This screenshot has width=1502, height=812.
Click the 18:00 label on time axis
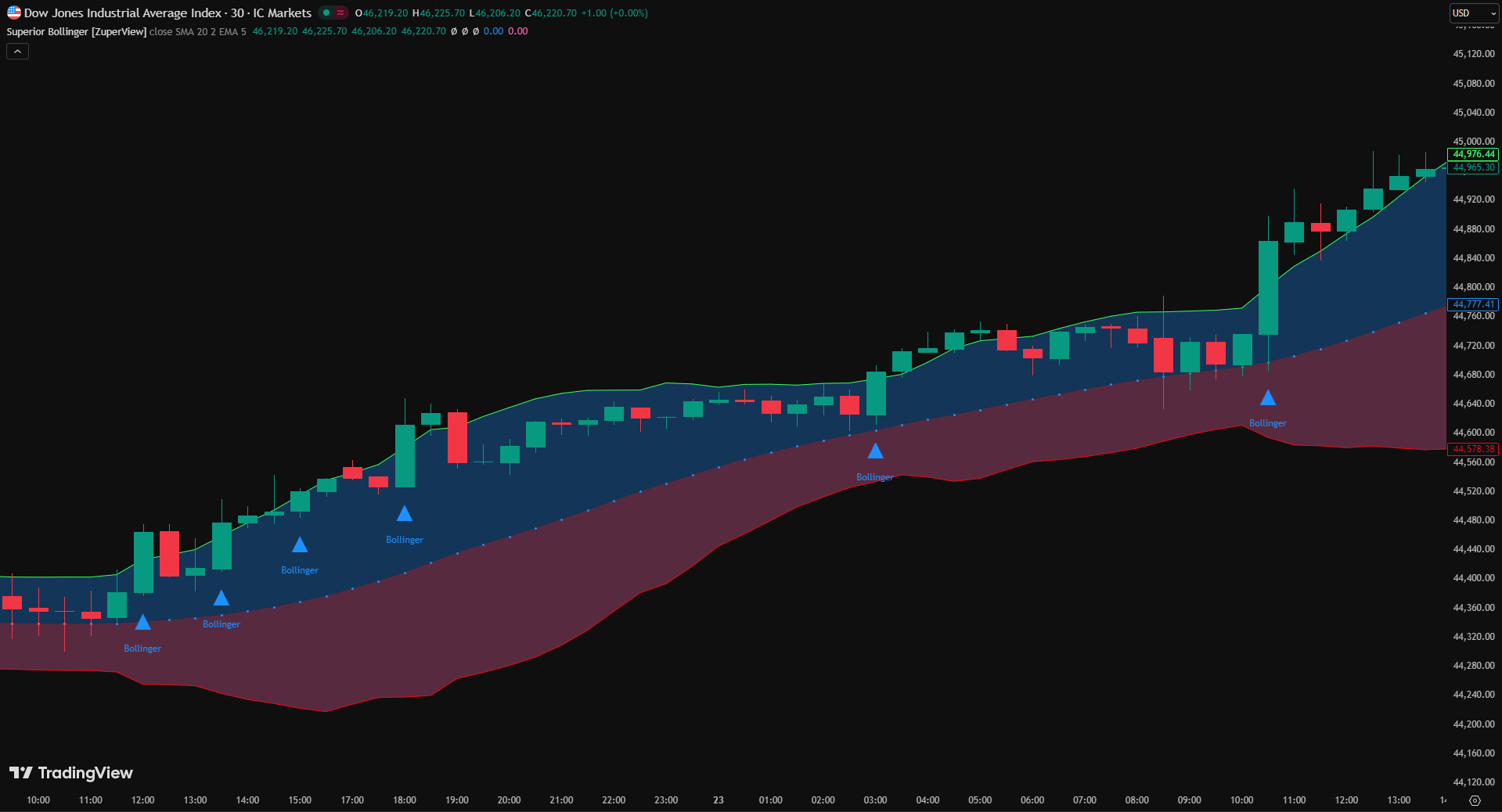[405, 800]
